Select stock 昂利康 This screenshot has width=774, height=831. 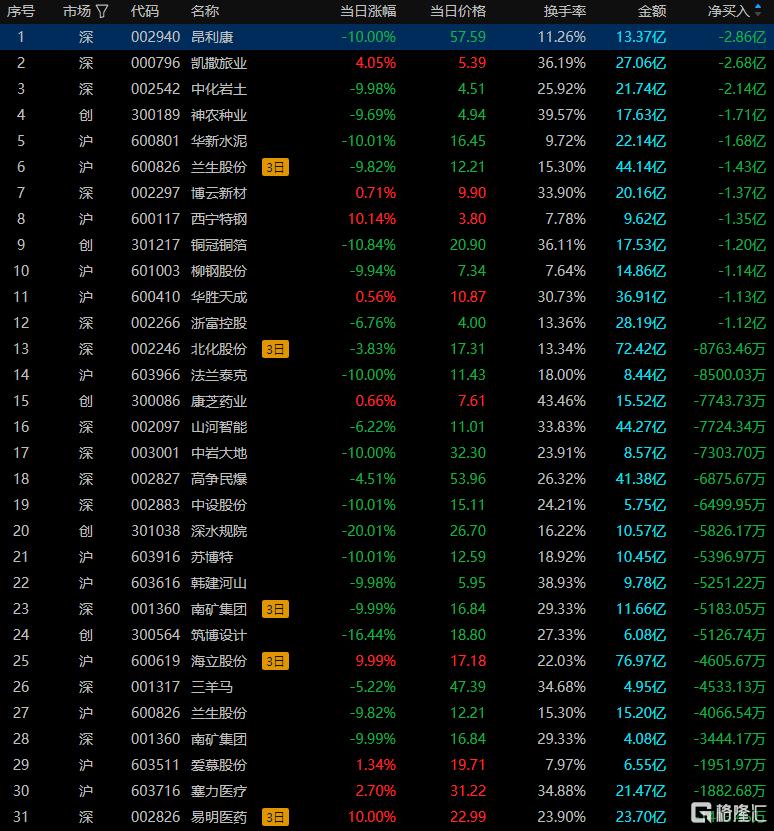tap(212, 37)
